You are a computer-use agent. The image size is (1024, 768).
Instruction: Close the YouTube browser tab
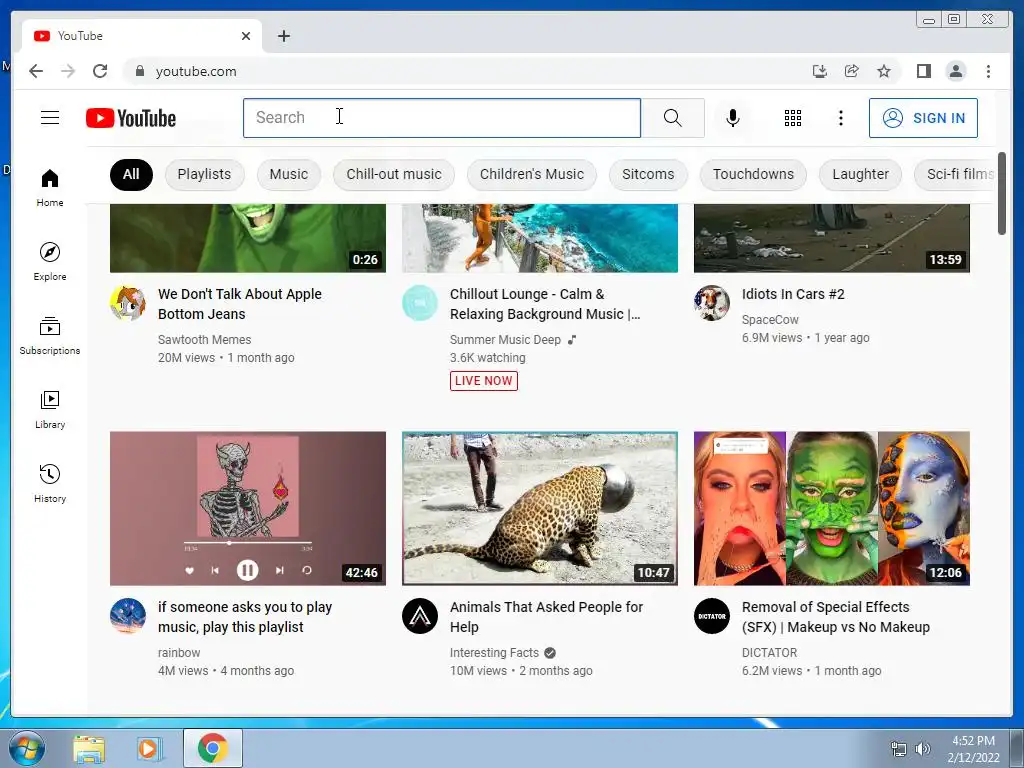coord(246,36)
